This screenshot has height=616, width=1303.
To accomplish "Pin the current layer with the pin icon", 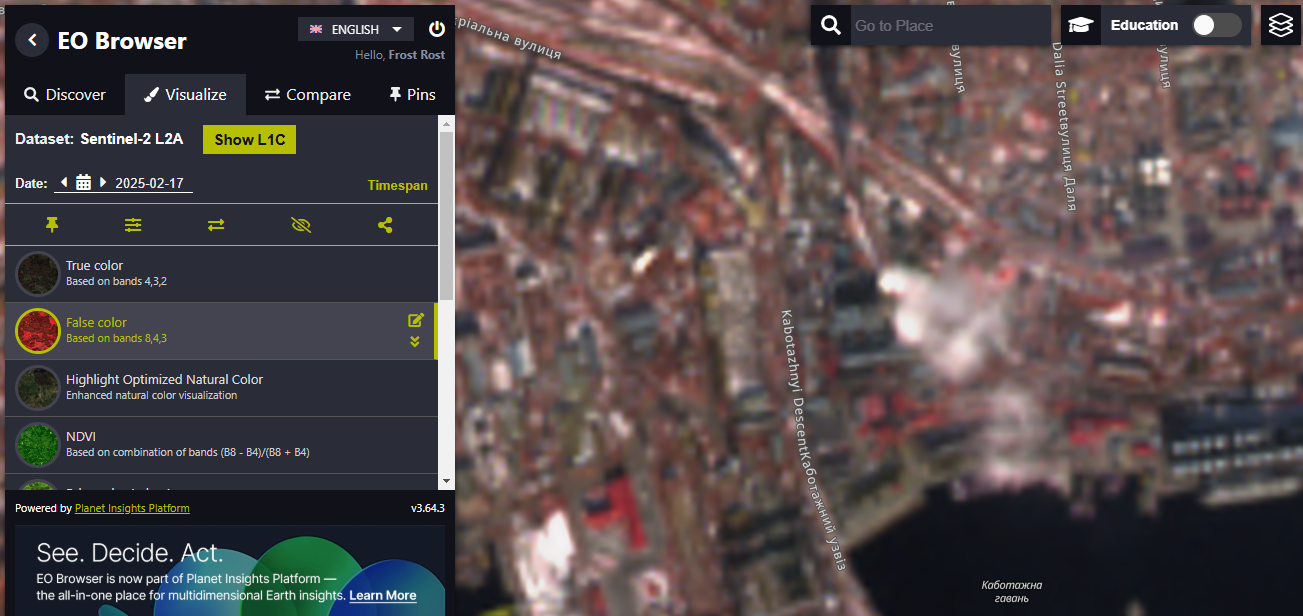I will click(52, 225).
